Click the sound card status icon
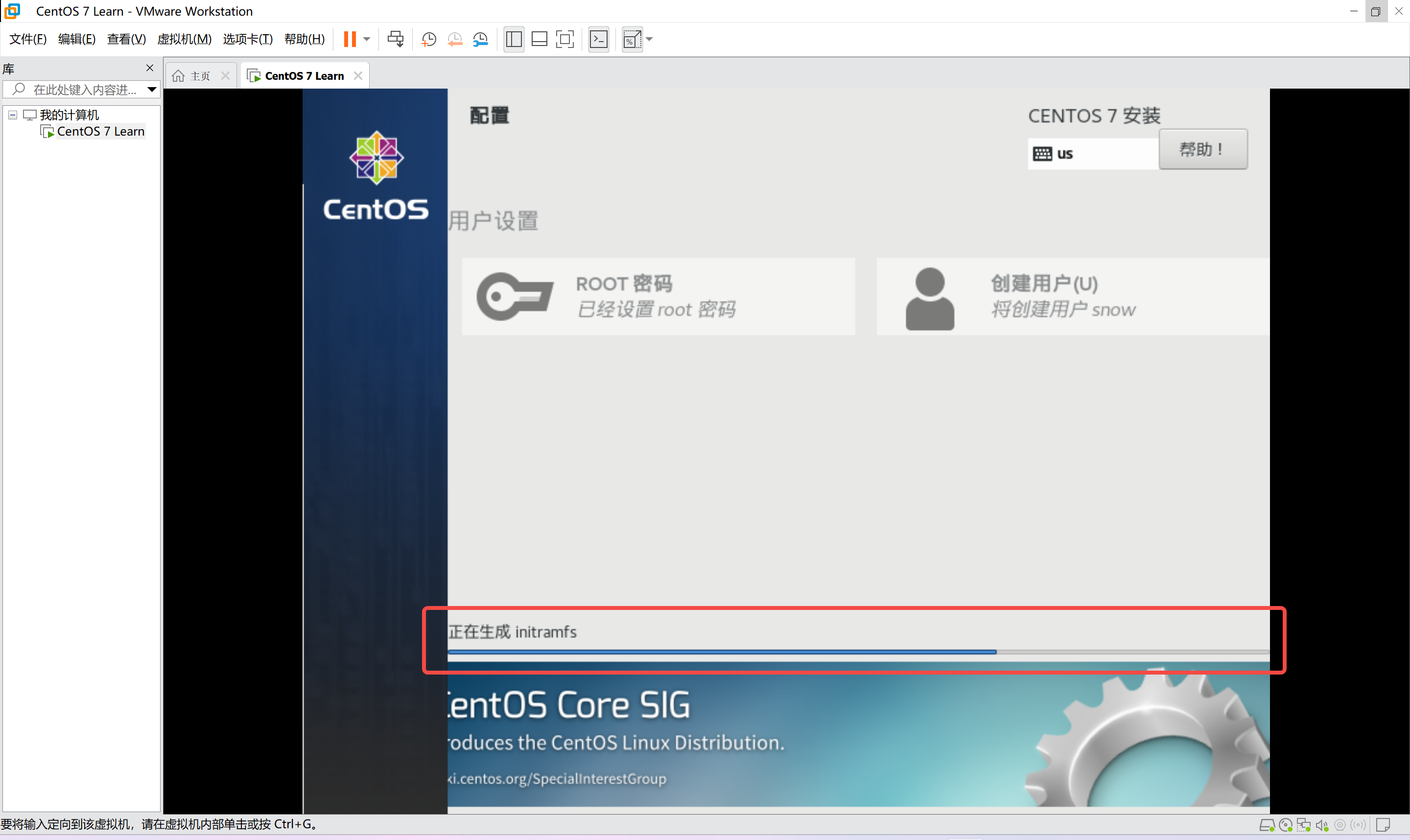Viewport: 1410px width, 840px height. (1322, 826)
